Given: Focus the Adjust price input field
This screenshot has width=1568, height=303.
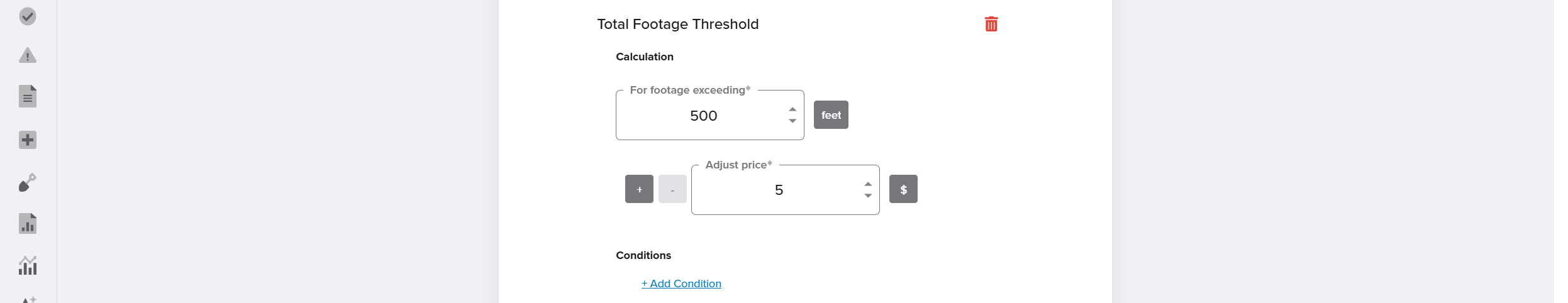Looking at the screenshot, I should coord(779,190).
